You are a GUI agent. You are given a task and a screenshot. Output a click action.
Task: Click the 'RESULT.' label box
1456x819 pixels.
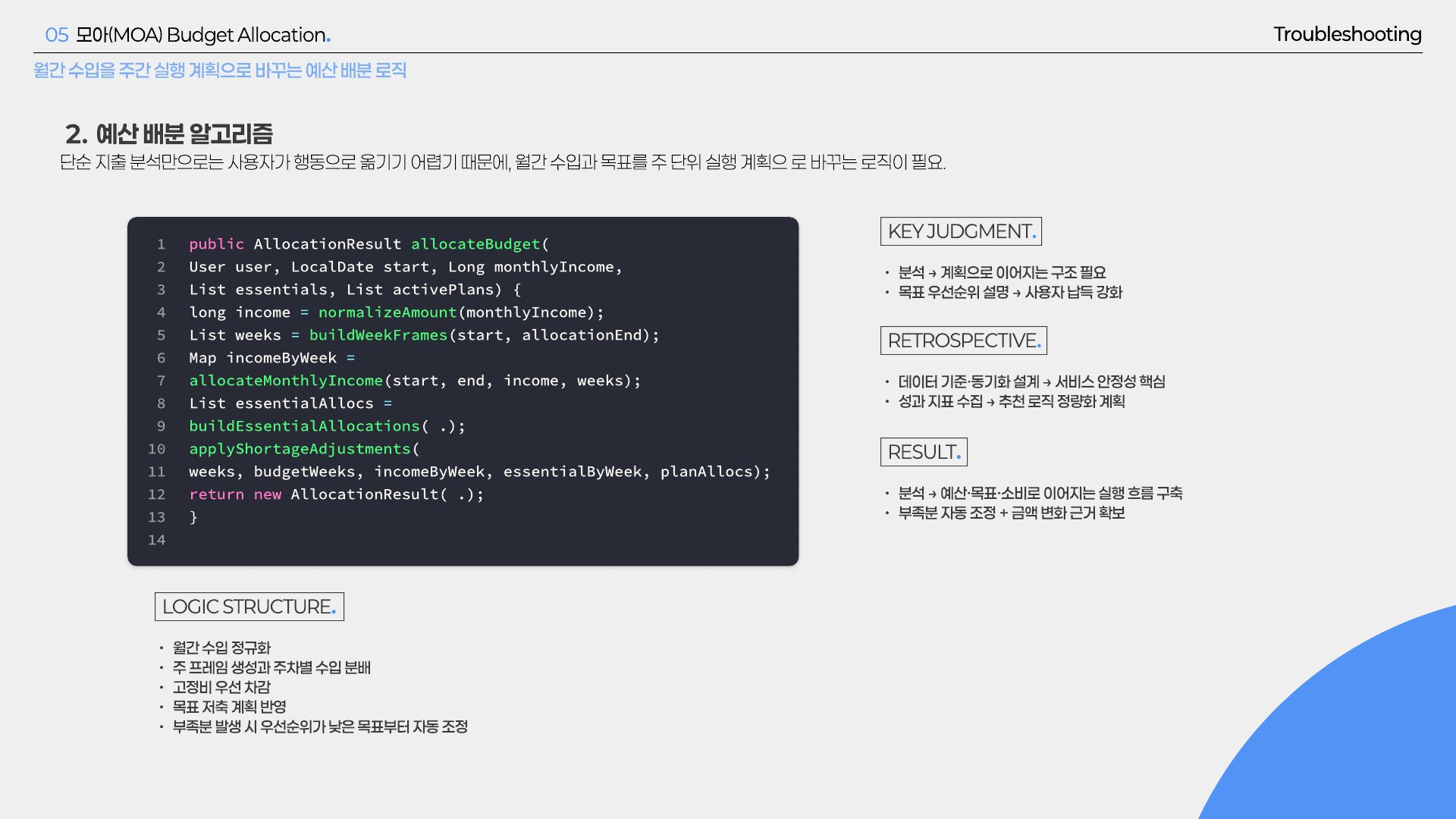tap(924, 452)
